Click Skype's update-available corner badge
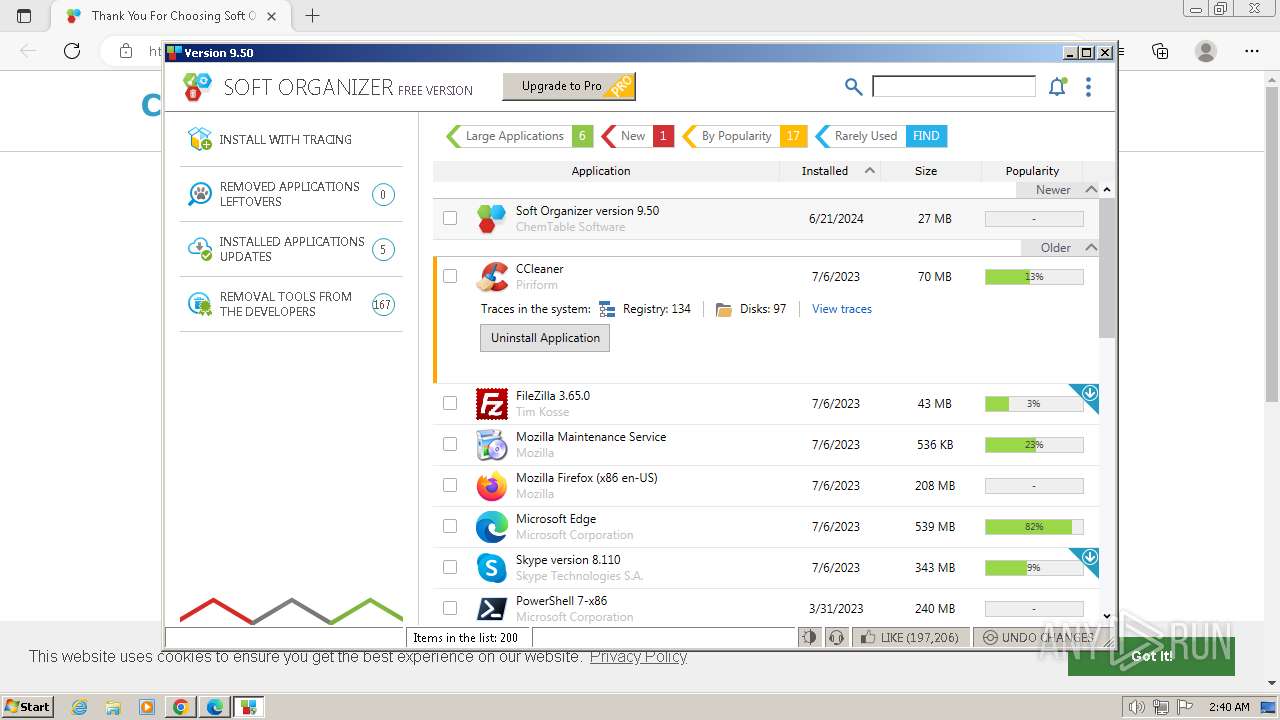 tap(1089, 557)
